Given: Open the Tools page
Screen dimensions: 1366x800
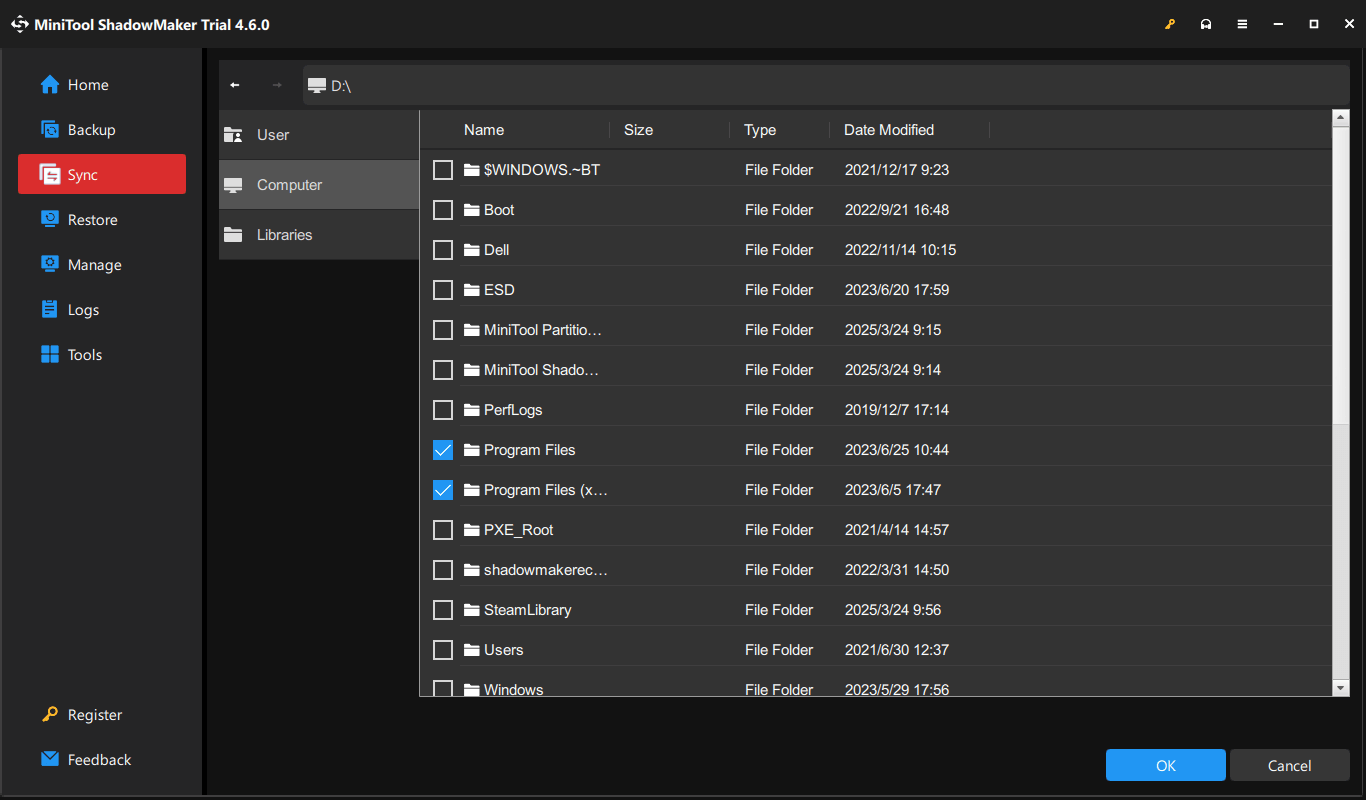Looking at the screenshot, I should 102,355.
